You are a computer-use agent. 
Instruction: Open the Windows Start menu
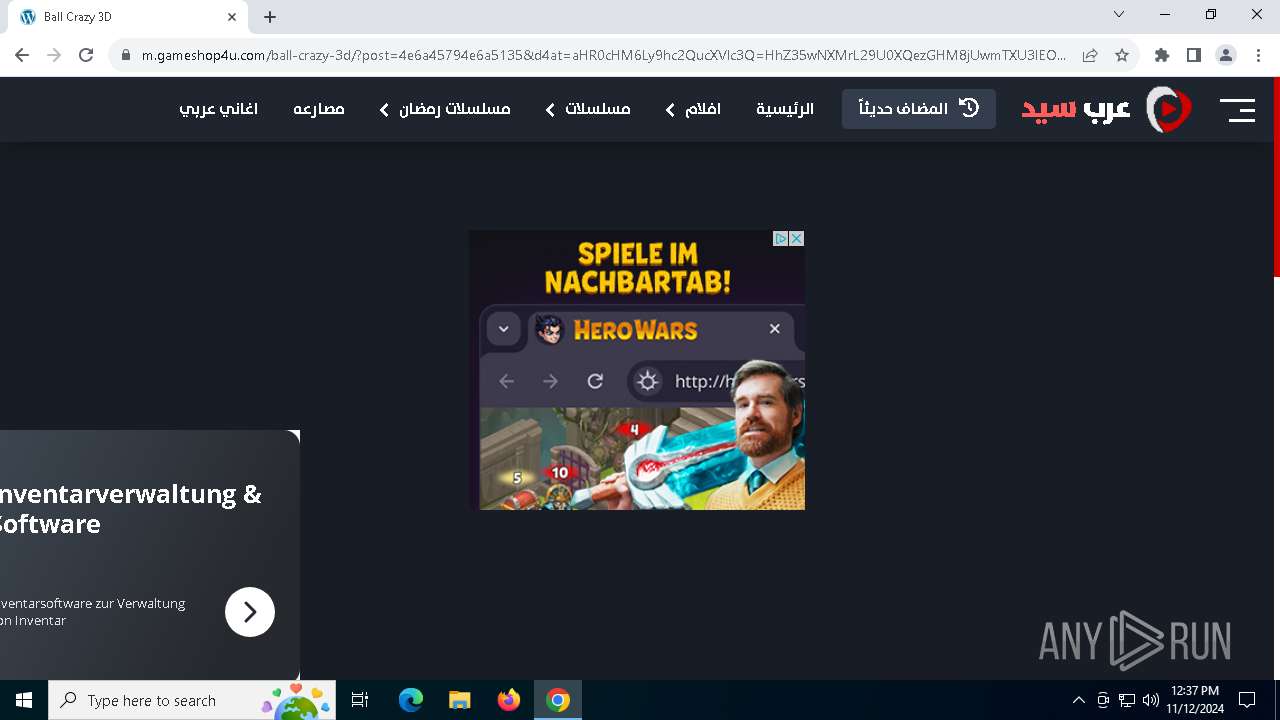[24, 700]
